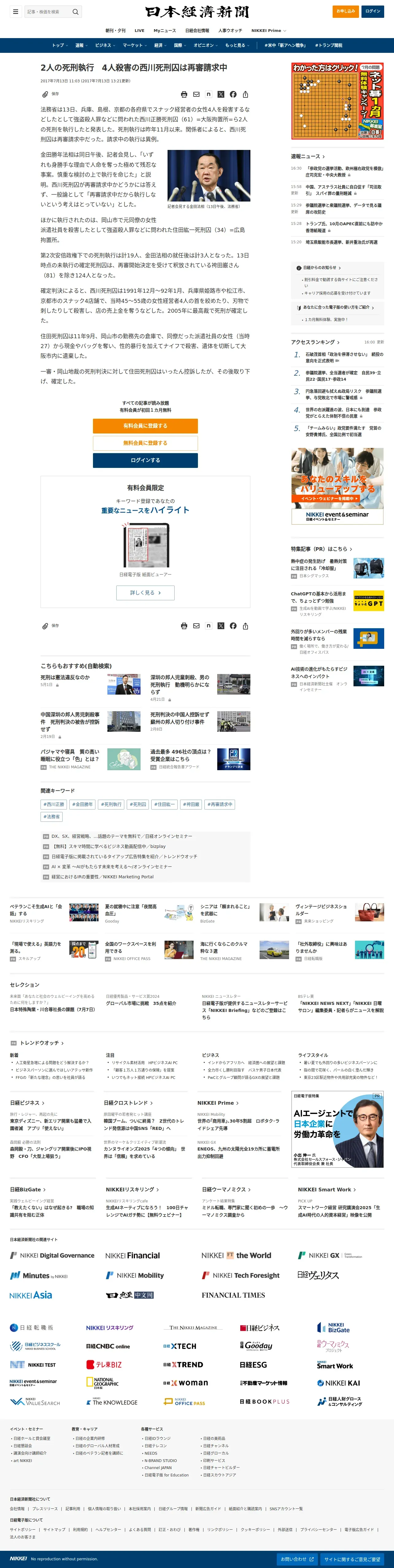Open the Myニュース menu item
Image resolution: width=394 pixels, height=1568 pixels.
164,30
